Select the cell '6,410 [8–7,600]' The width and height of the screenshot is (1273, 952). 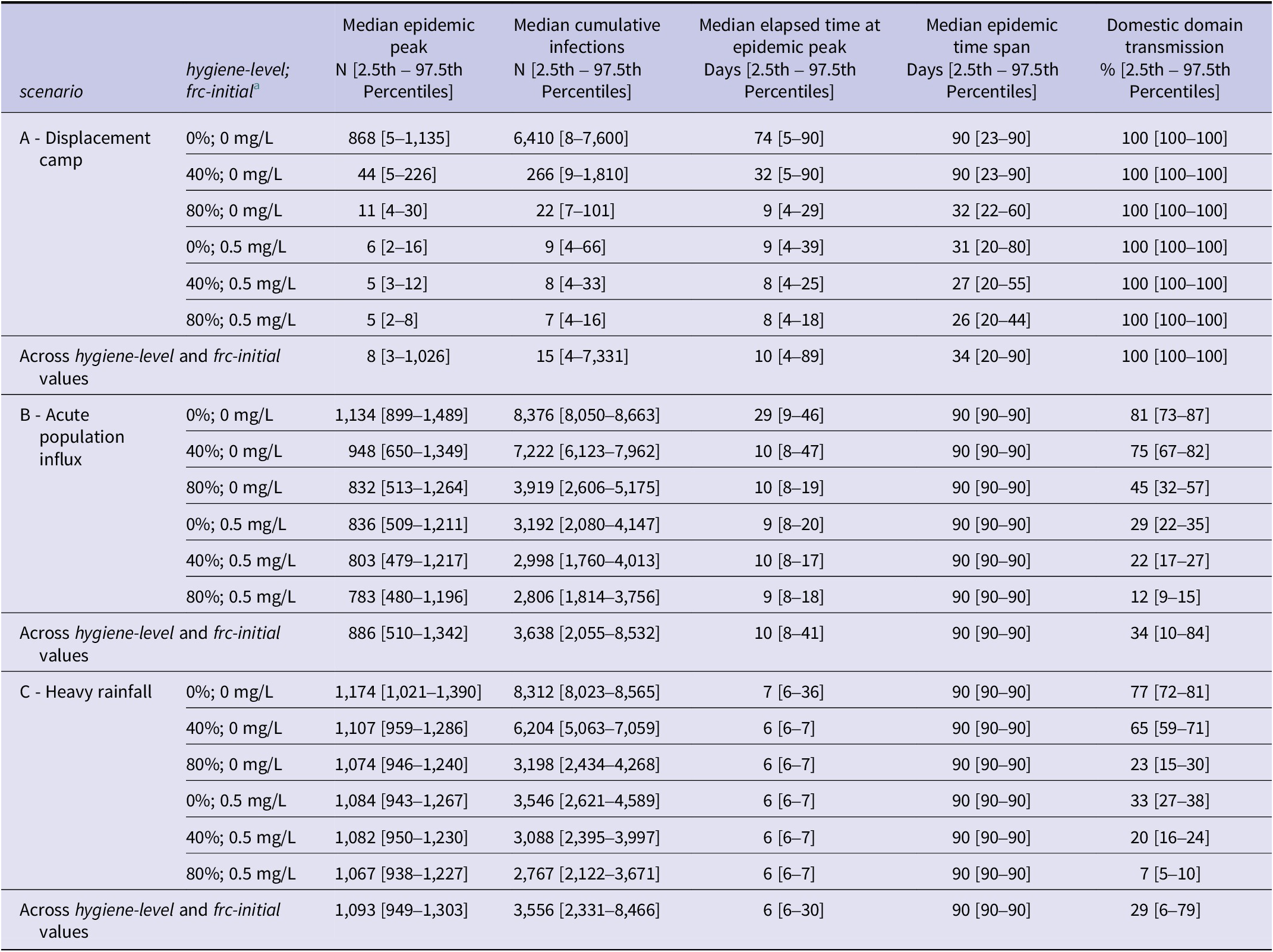coord(571,138)
